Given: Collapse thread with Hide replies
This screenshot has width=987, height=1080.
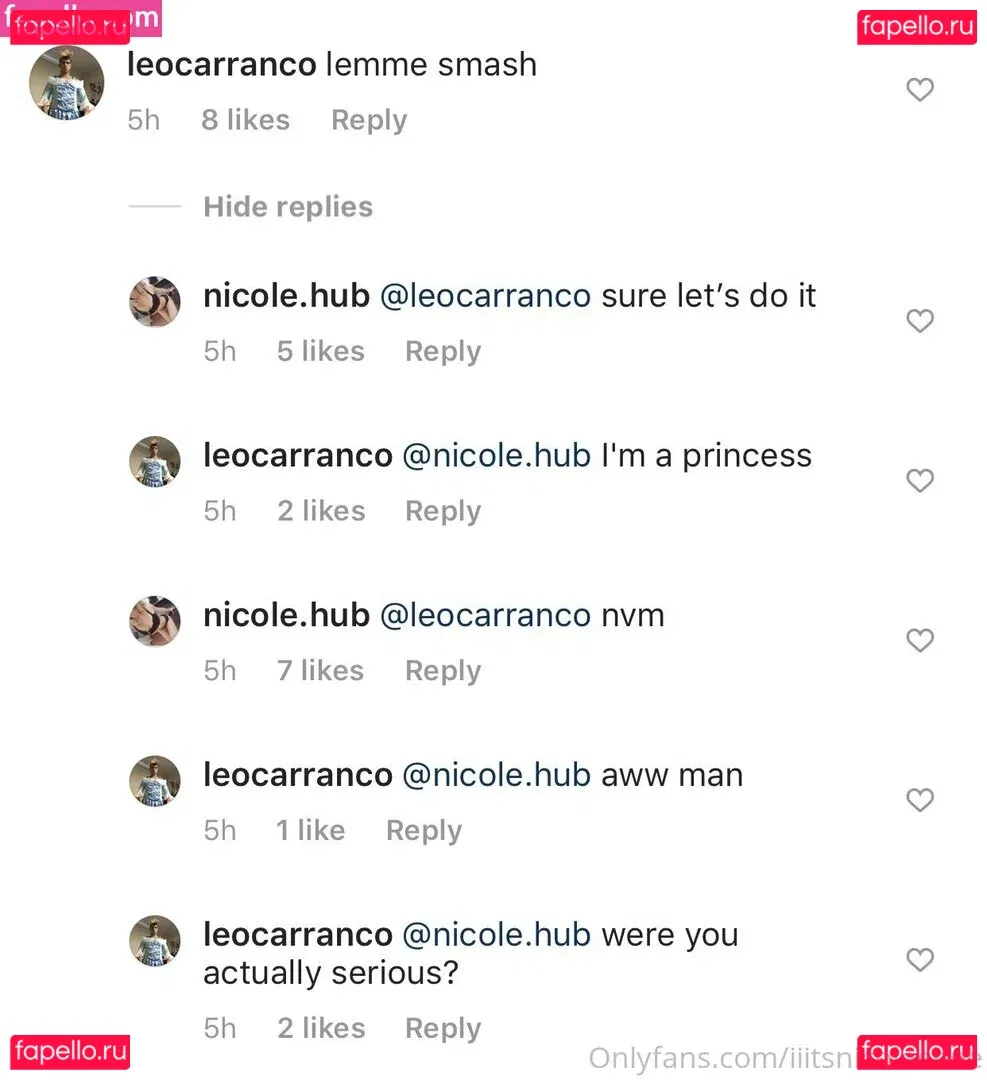Looking at the screenshot, I should (x=287, y=207).
